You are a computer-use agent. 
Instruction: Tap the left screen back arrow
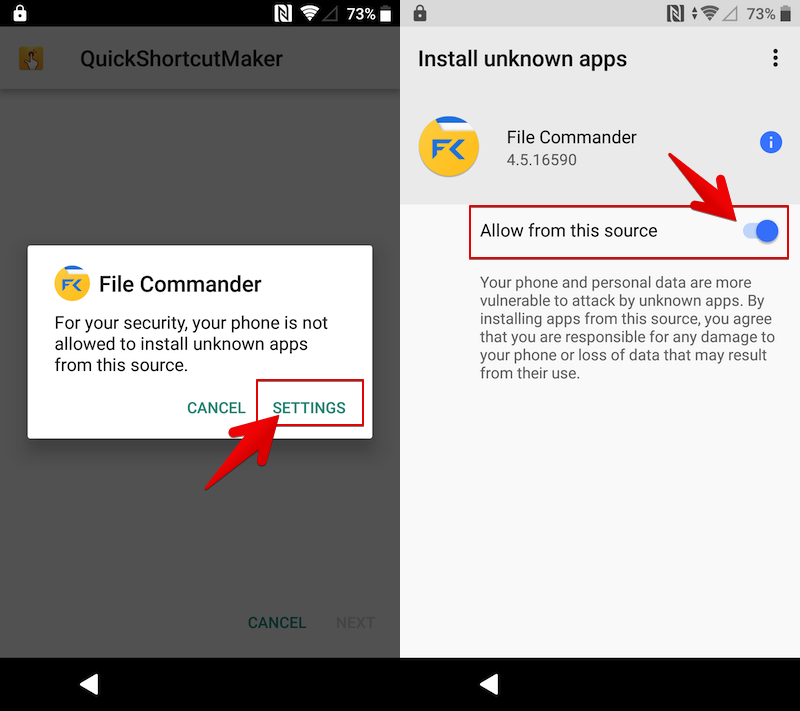point(90,684)
